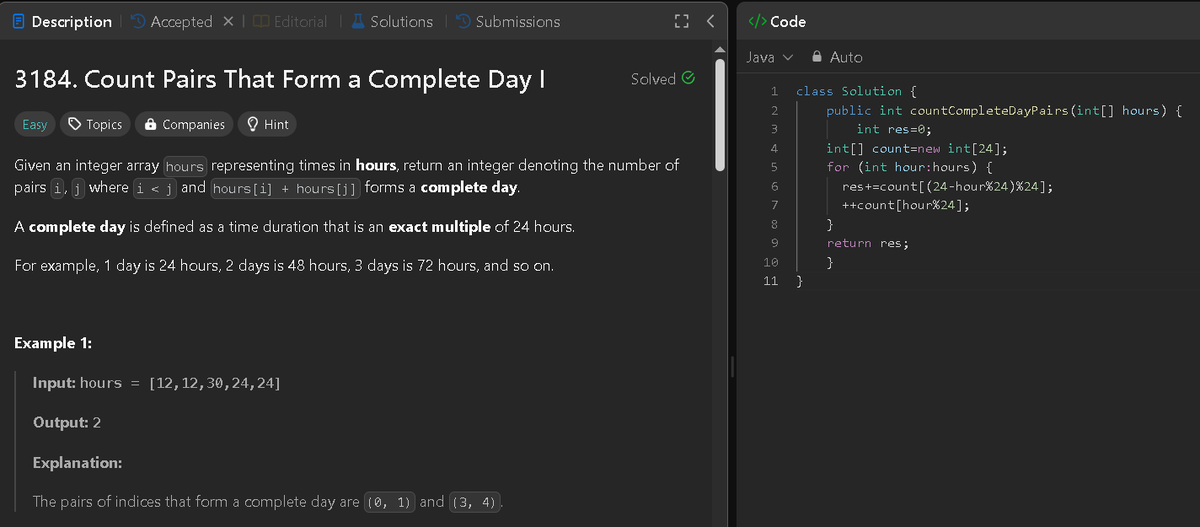Click the Code panel header icon
Viewport: 1200px width, 527px height.
click(x=756, y=21)
